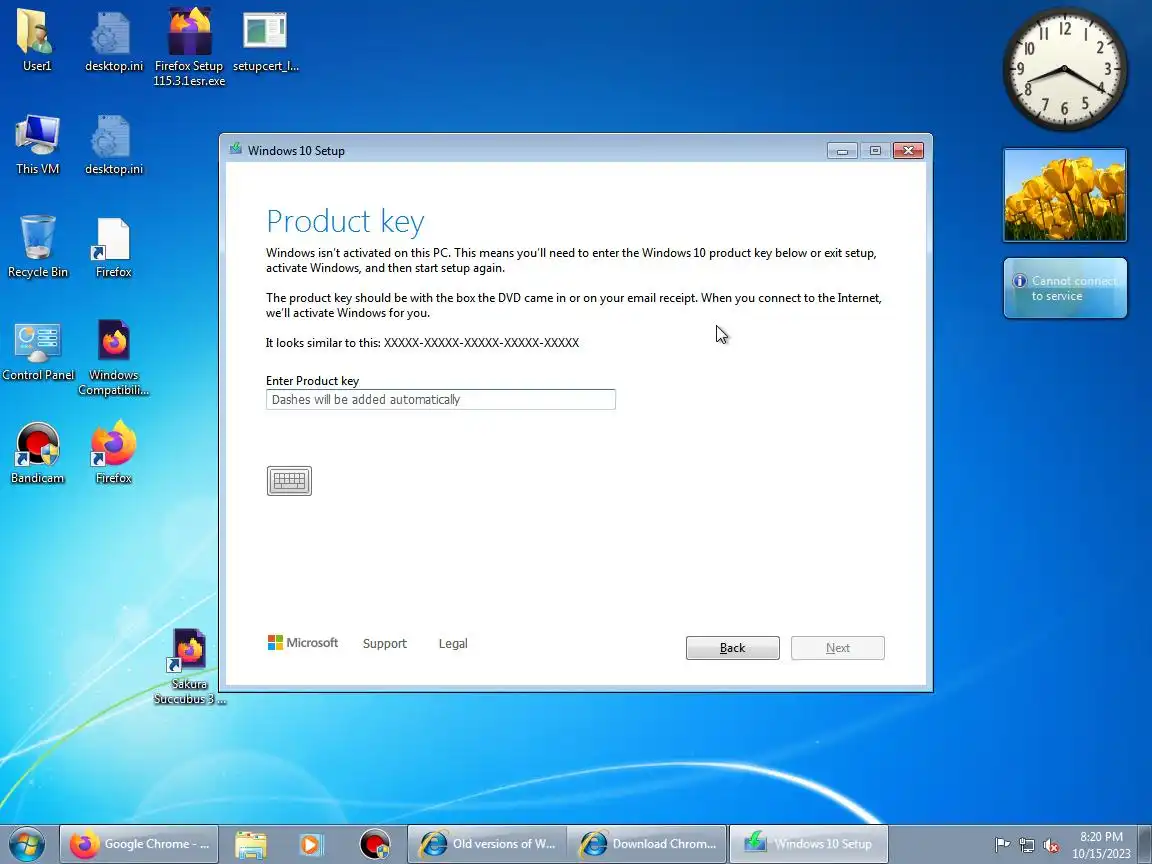The width and height of the screenshot is (1152, 864).
Task: Switch to Google Chrome Firefox taskbar window
Action: pos(139,844)
